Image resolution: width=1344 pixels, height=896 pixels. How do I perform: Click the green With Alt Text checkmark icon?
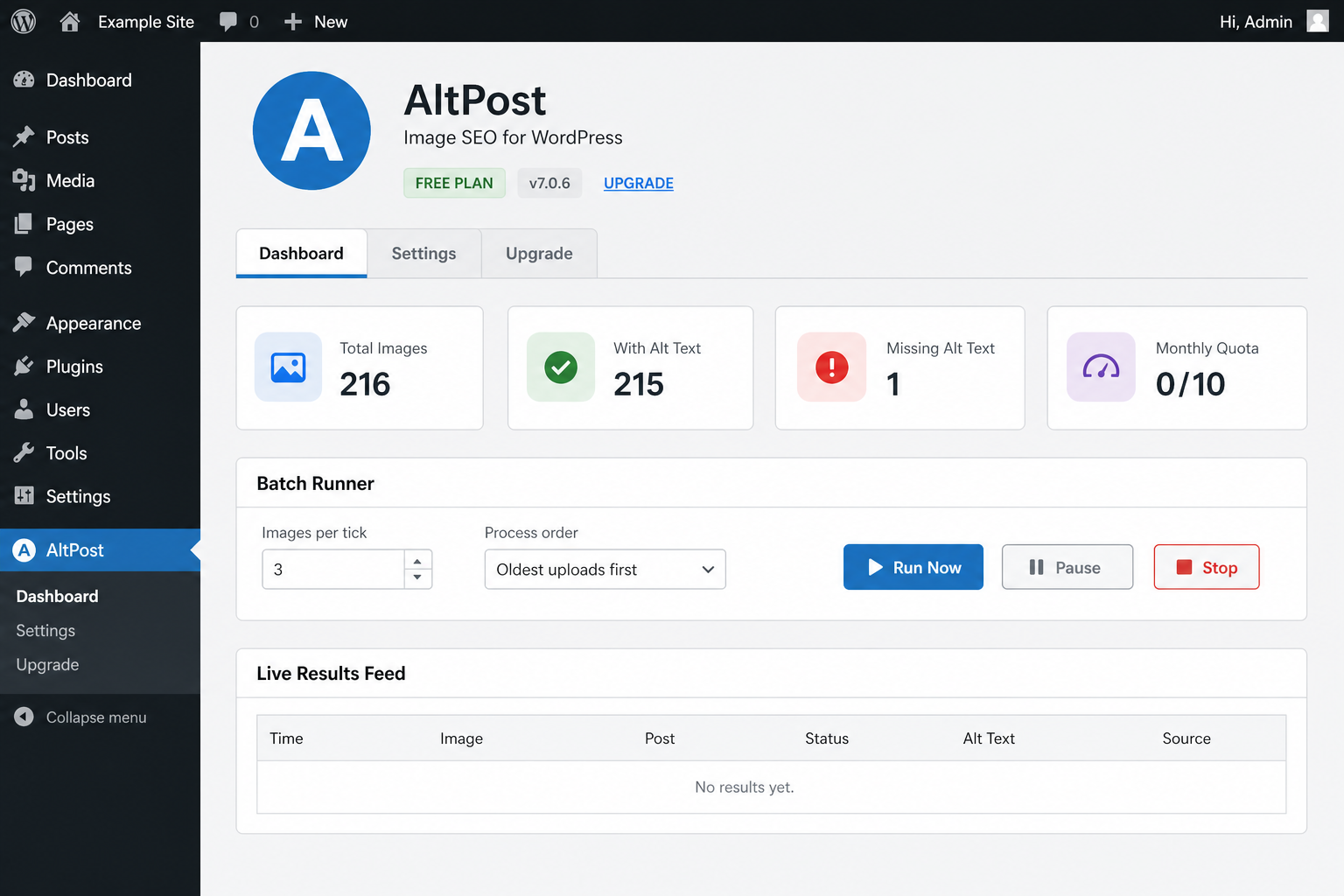coord(561,367)
